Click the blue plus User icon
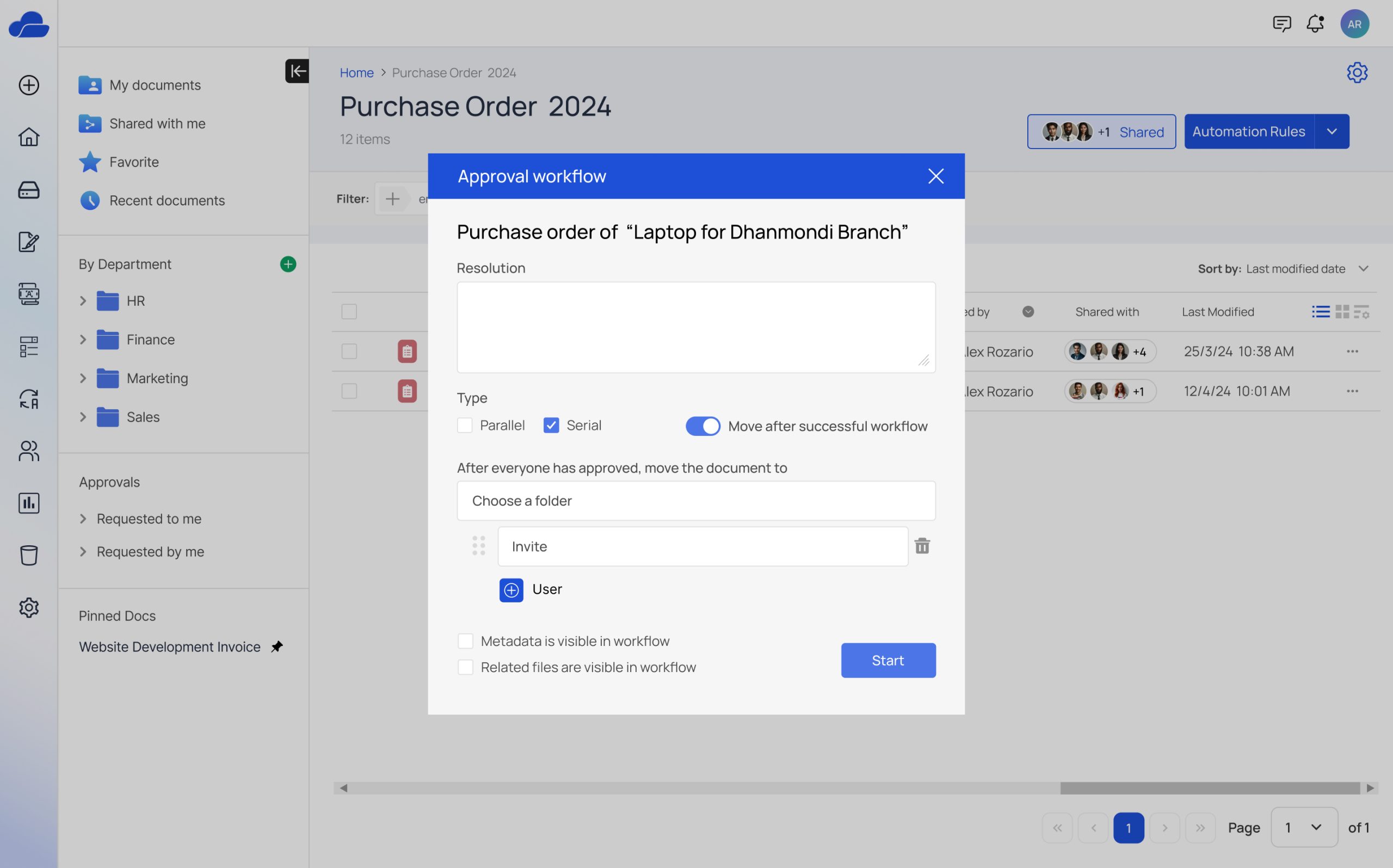Image resolution: width=1393 pixels, height=868 pixels. 511,590
